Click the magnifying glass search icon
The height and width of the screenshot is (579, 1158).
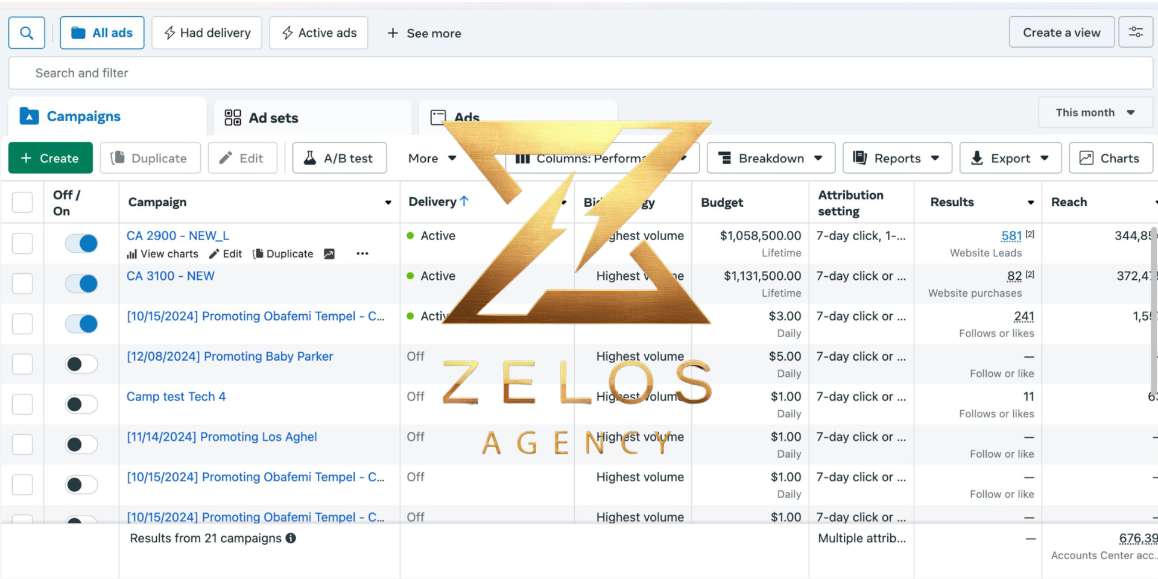(x=27, y=33)
